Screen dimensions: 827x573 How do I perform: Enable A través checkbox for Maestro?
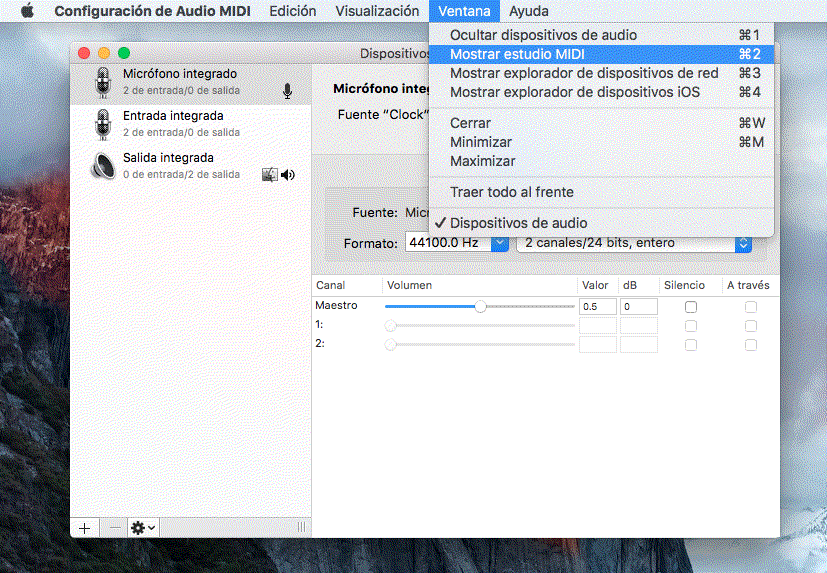pos(751,307)
